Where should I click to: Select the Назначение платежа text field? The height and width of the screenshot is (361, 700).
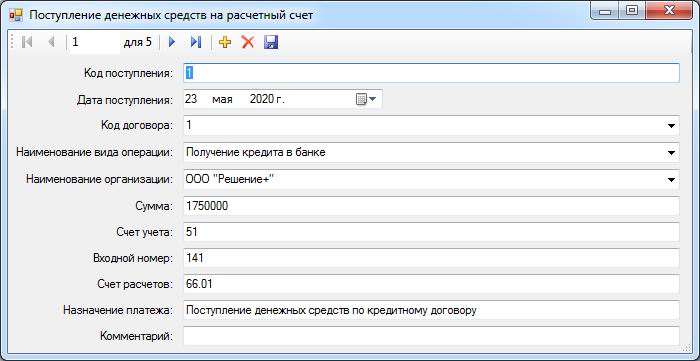(x=431, y=310)
